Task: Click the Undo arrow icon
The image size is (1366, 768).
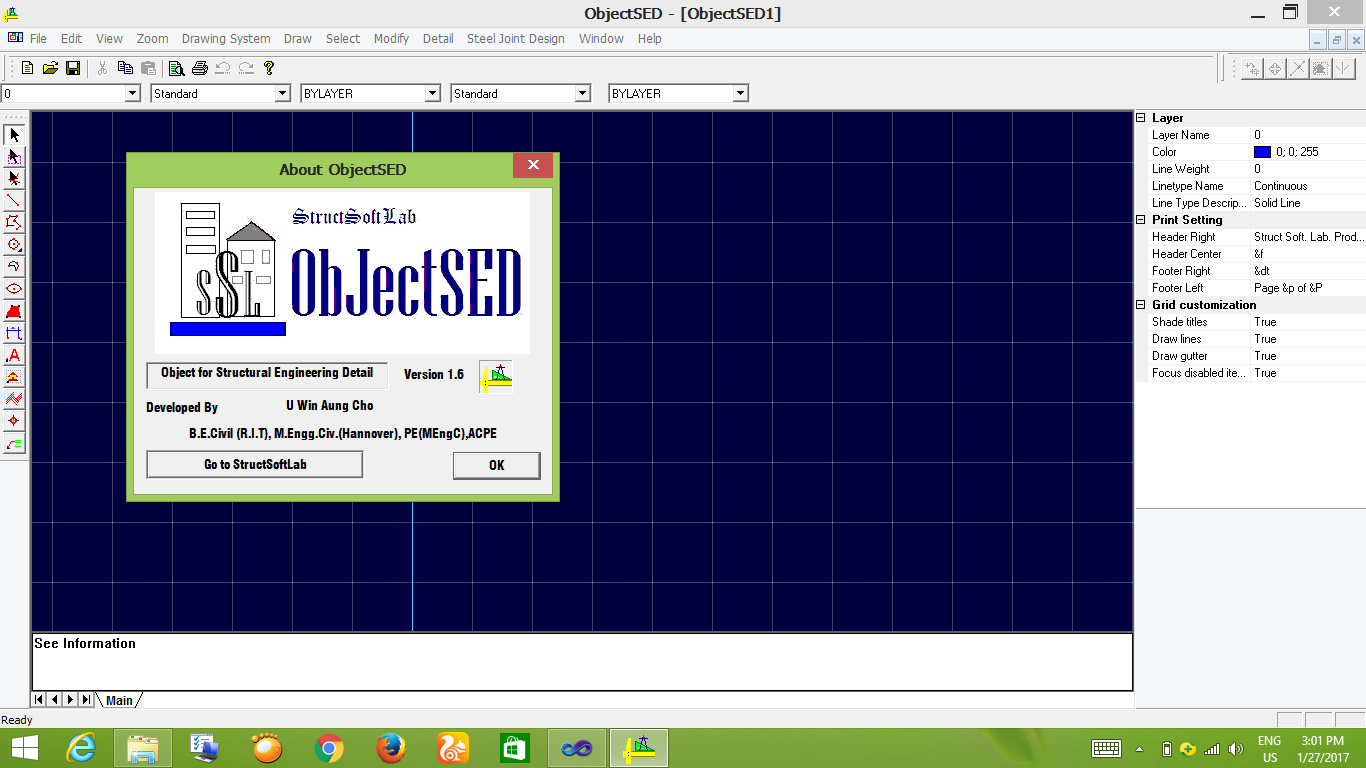Action: (x=222, y=68)
